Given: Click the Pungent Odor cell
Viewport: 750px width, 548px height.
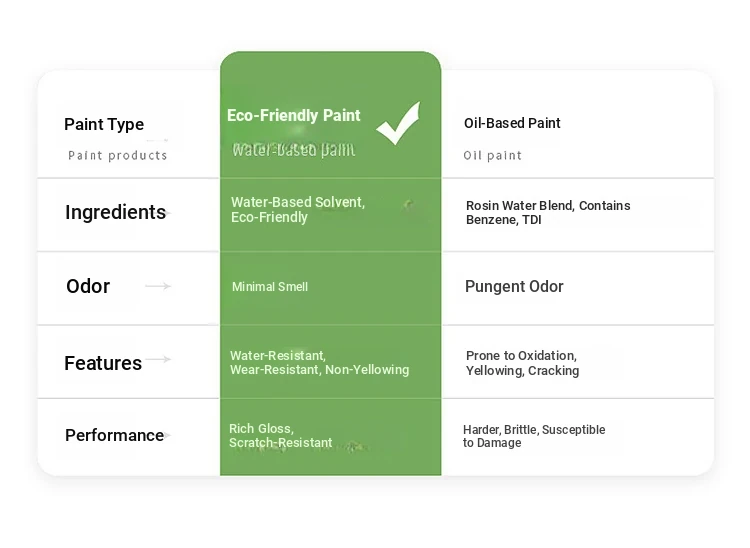Looking at the screenshot, I should [x=514, y=287].
